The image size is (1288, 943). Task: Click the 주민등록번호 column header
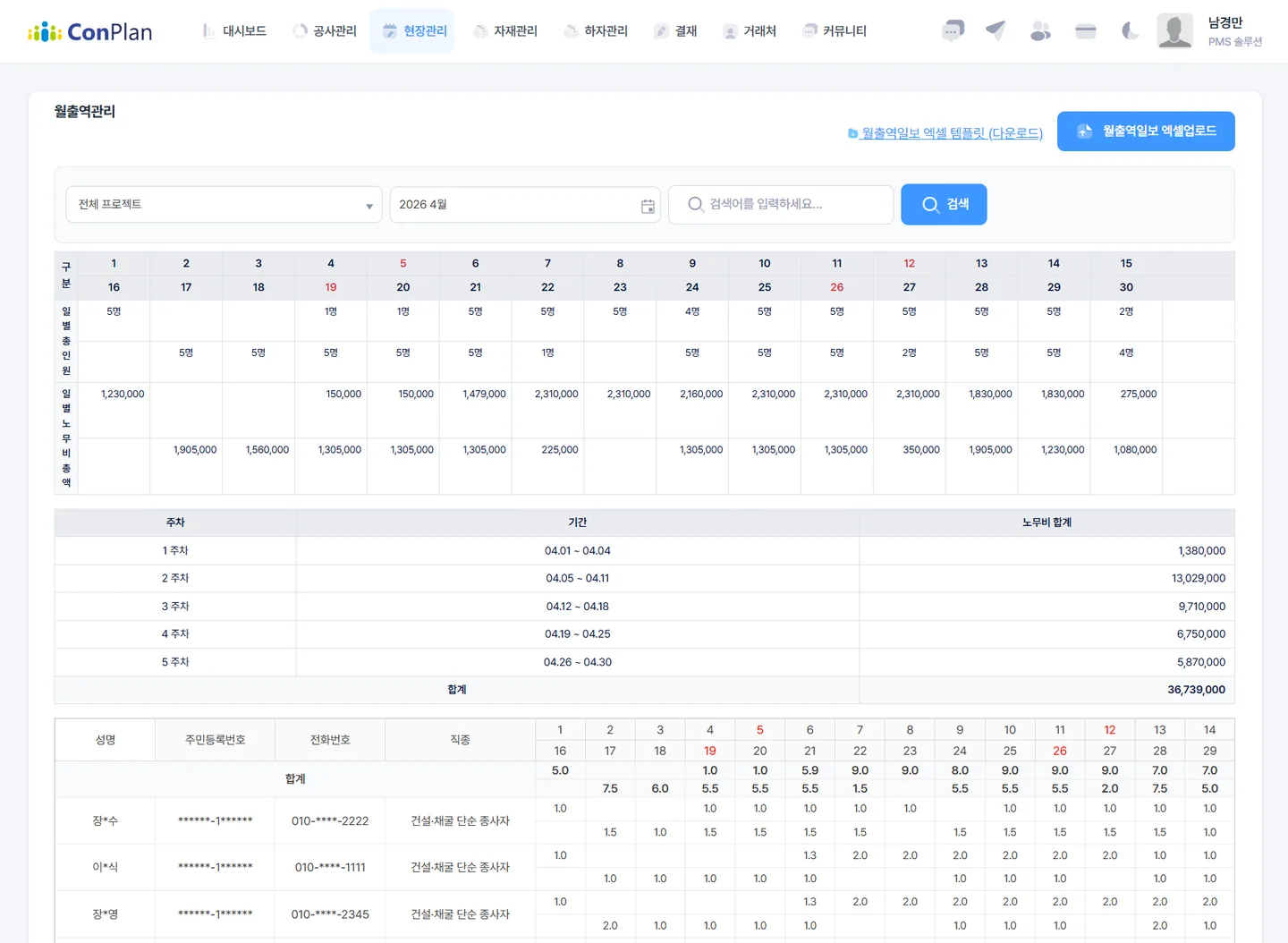tap(215, 740)
